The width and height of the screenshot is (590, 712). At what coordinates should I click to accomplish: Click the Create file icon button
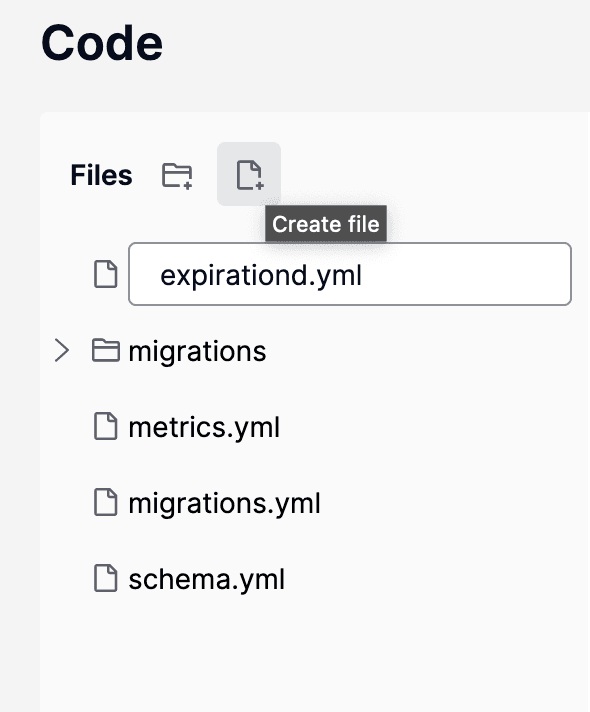[x=249, y=174]
